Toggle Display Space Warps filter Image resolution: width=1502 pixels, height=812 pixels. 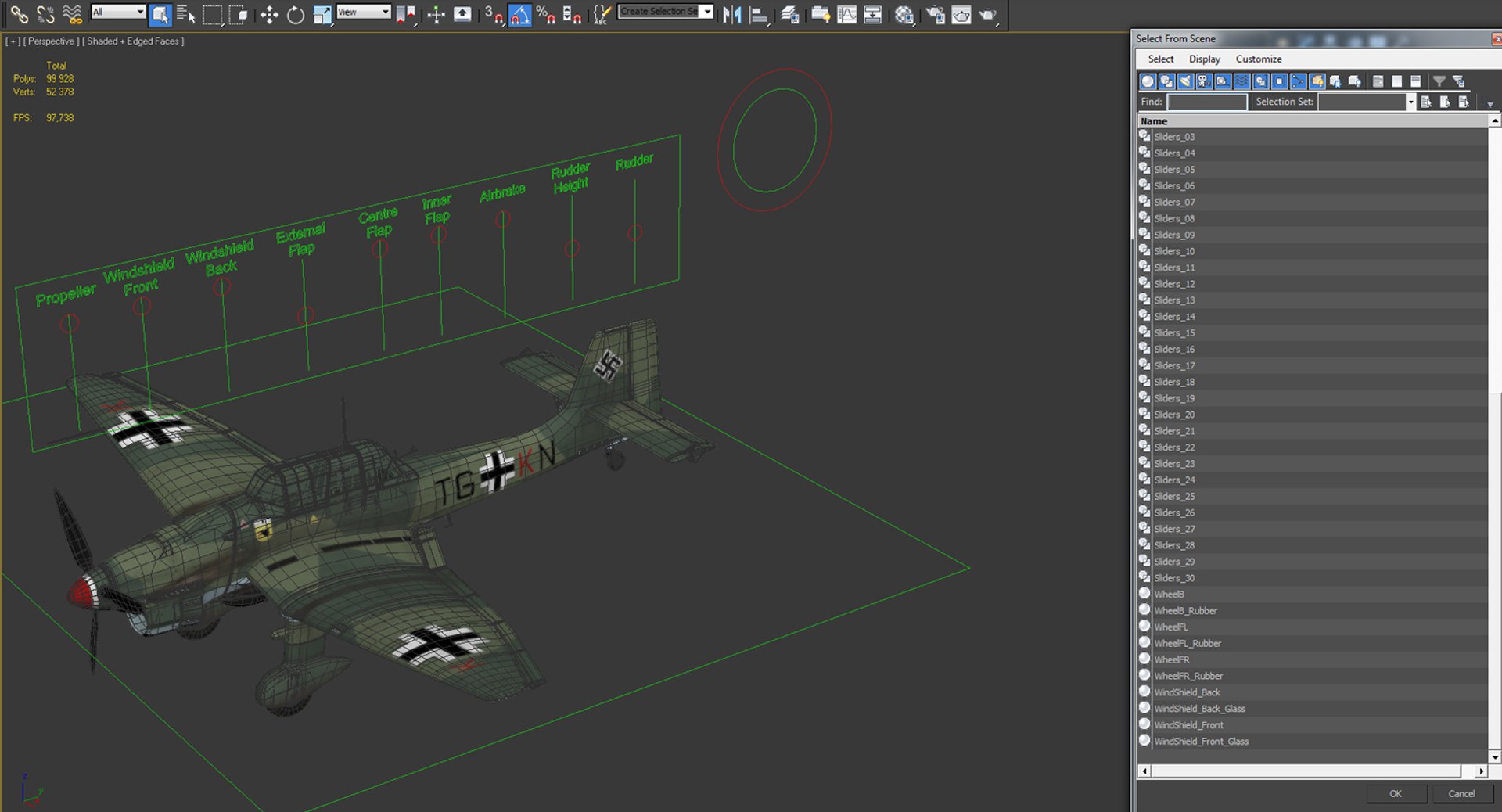pyautogui.click(x=1241, y=81)
